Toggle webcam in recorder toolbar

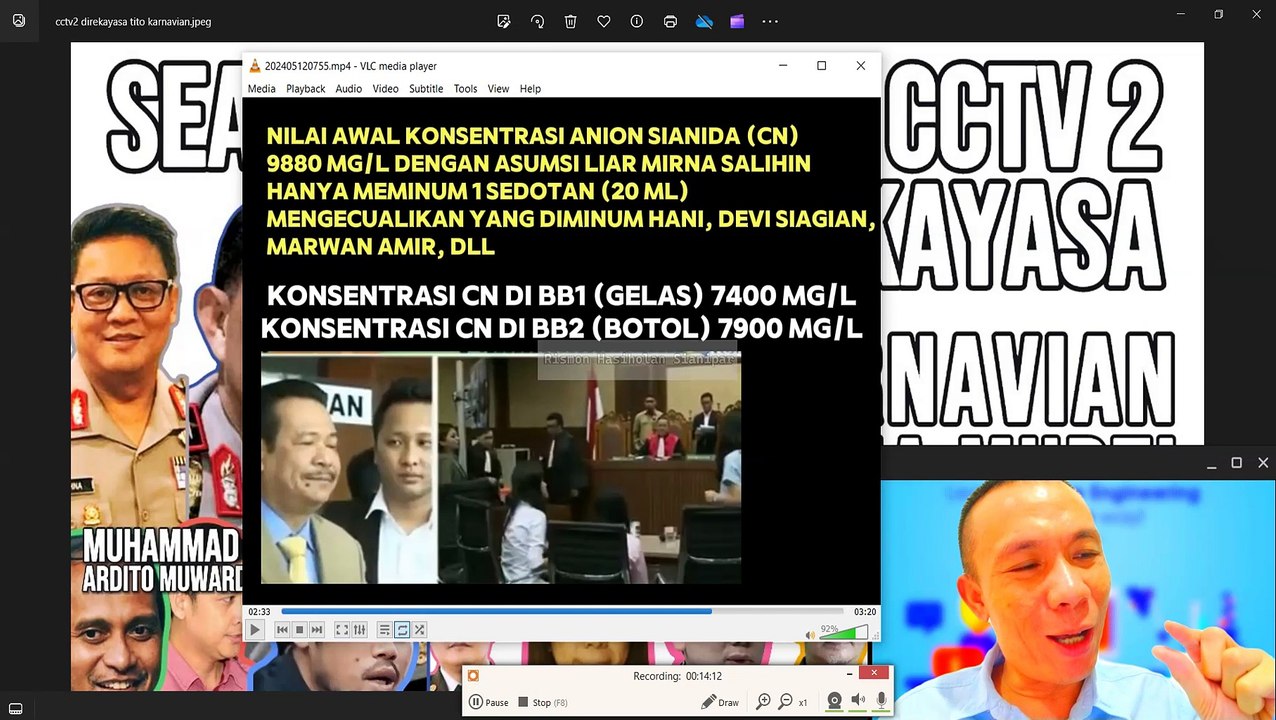(835, 702)
